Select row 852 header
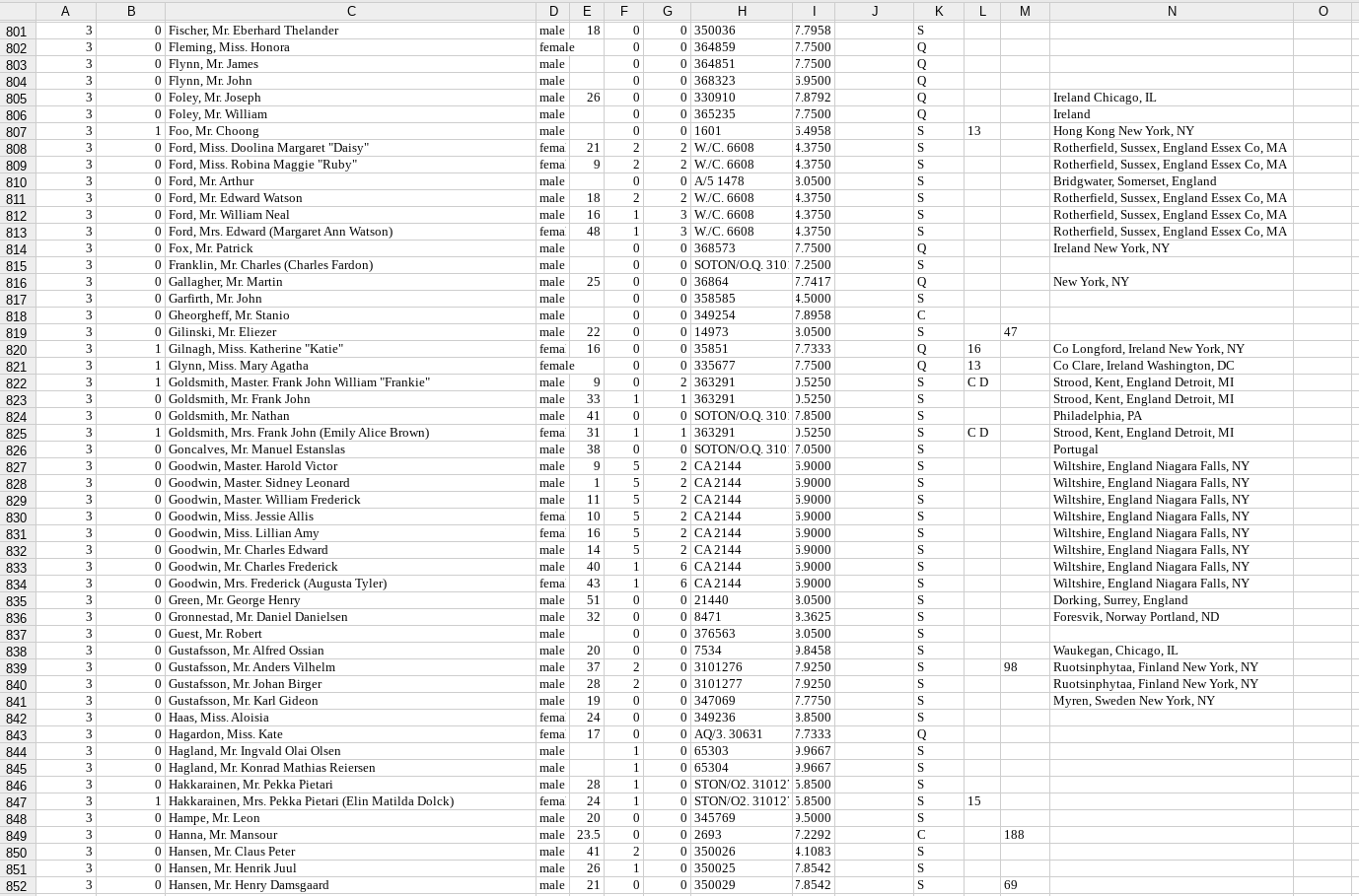 [x=17, y=886]
